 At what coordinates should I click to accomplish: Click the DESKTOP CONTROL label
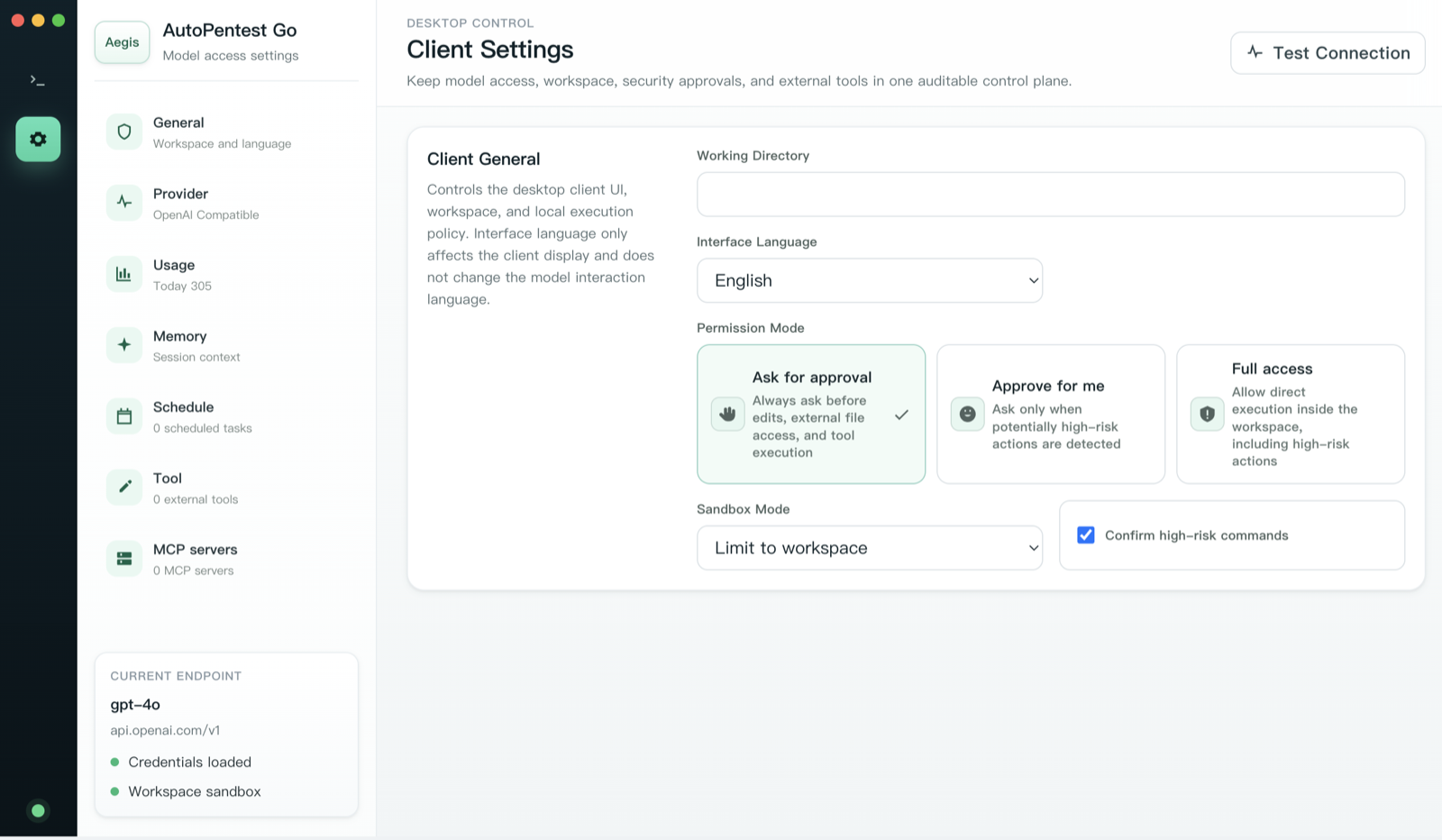pos(470,23)
